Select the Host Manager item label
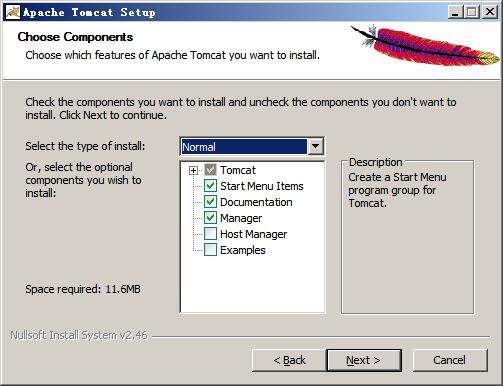Screen dimensions: 503x386 click(253, 234)
